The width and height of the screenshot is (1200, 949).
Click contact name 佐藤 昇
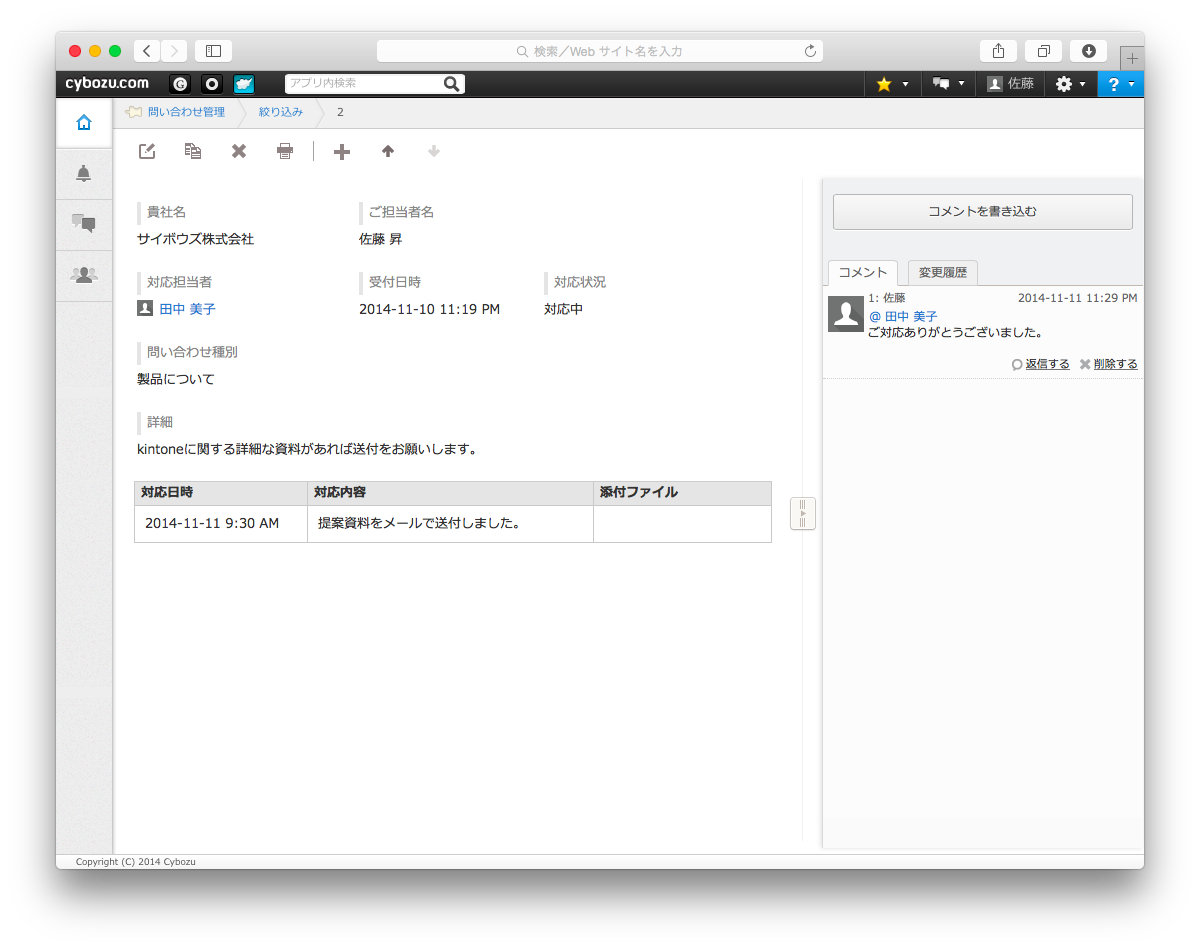[x=381, y=239]
